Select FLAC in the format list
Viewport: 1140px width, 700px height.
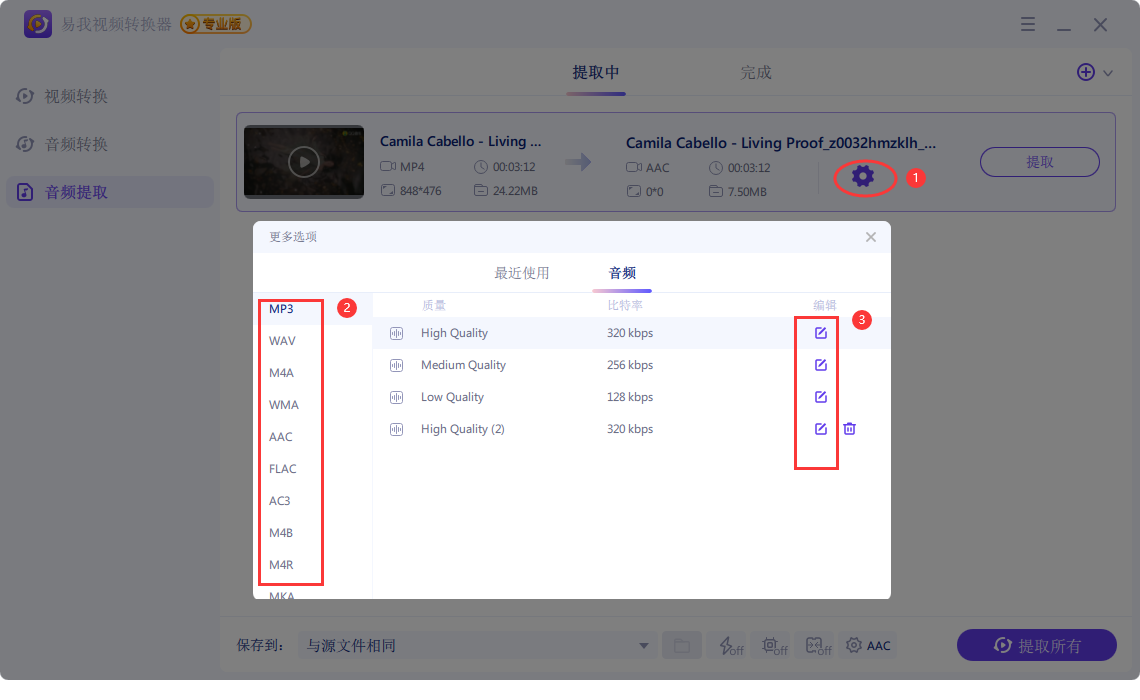[x=283, y=469]
